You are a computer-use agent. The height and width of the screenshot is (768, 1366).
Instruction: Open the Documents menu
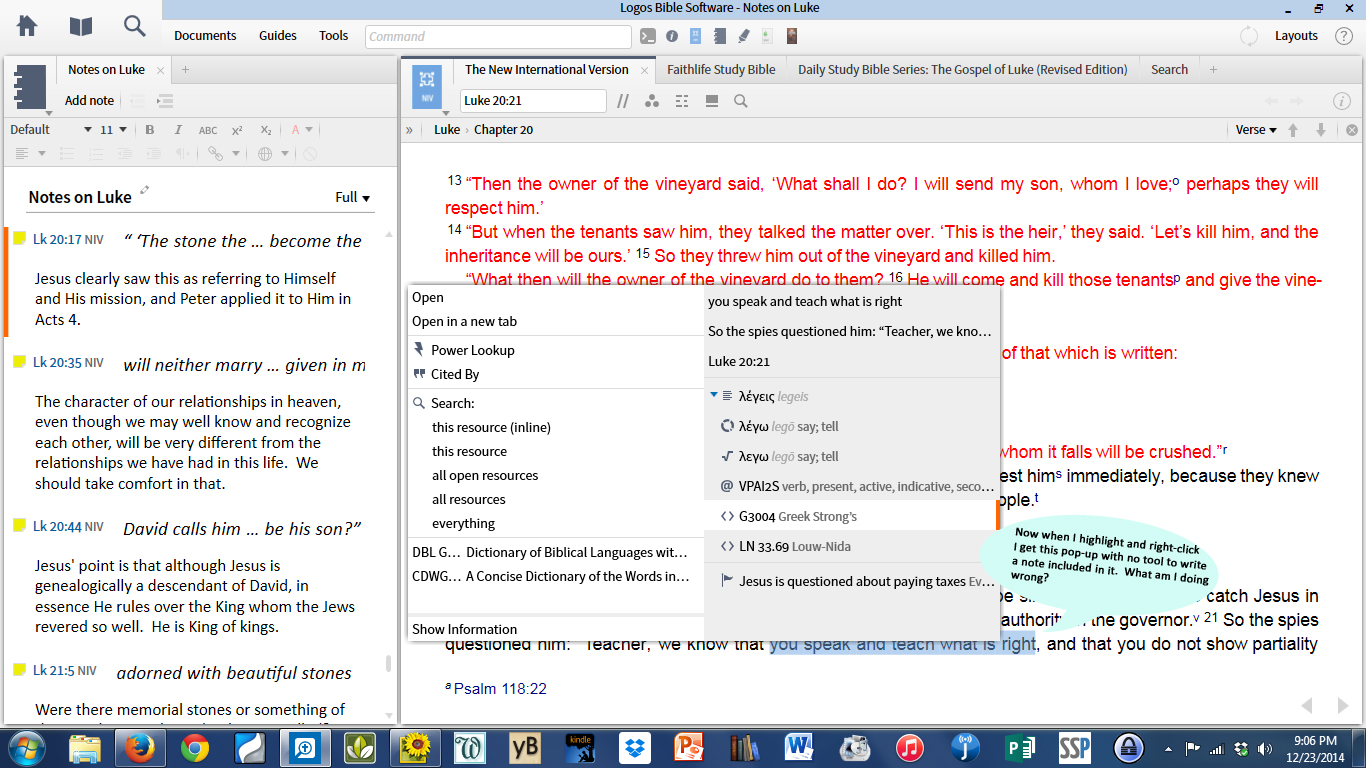pos(205,36)
